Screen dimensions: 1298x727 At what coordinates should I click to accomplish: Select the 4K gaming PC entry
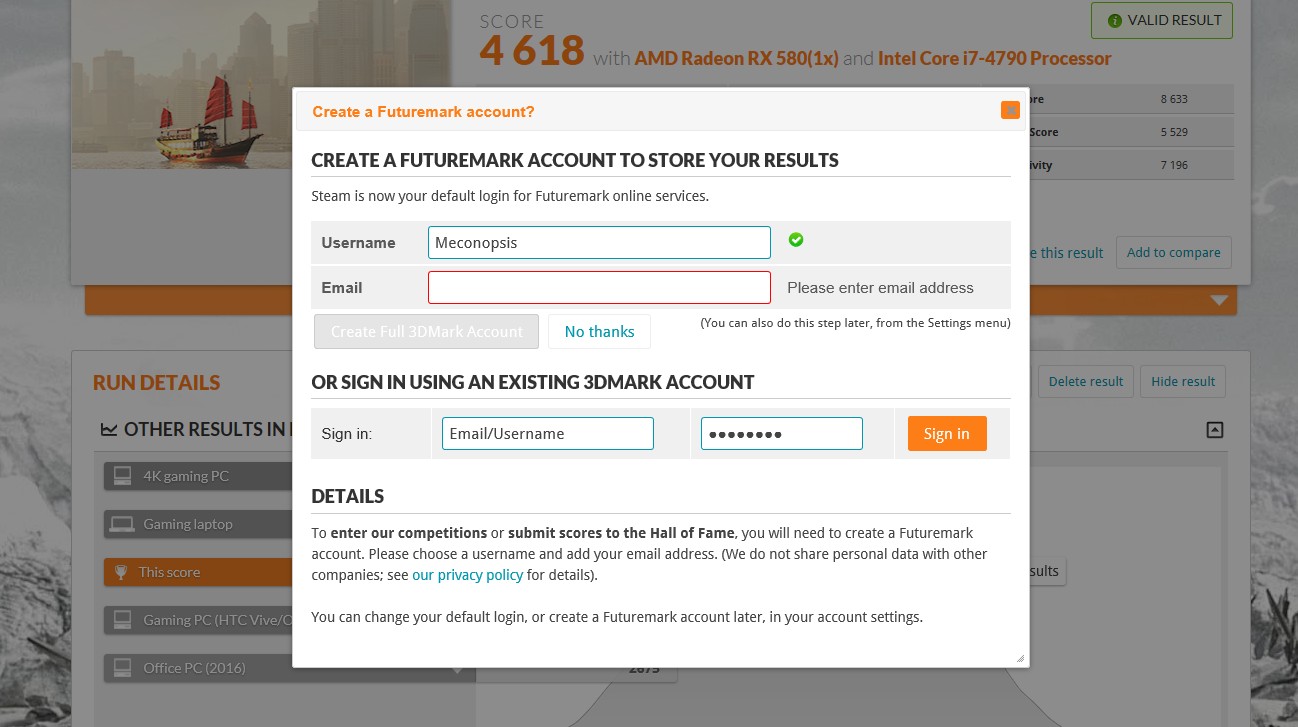coord(198,476)
